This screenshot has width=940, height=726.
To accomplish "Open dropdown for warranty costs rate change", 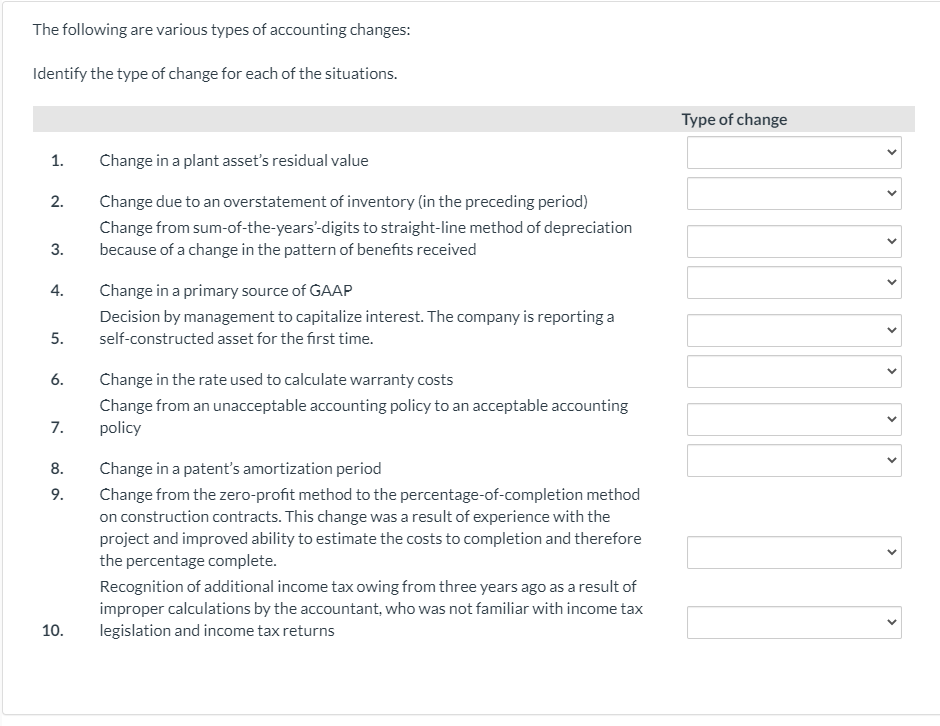I will click(x=794, y=371).
